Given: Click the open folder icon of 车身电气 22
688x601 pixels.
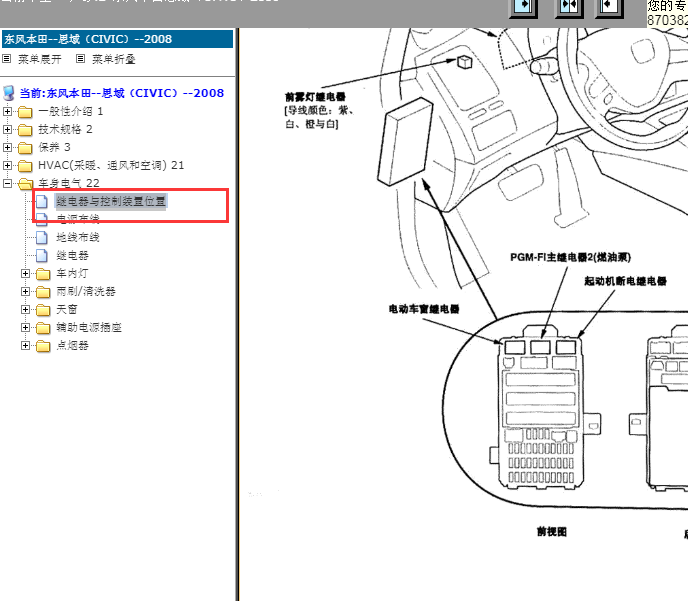Looking at the screenshot, I should pos(25,184).
